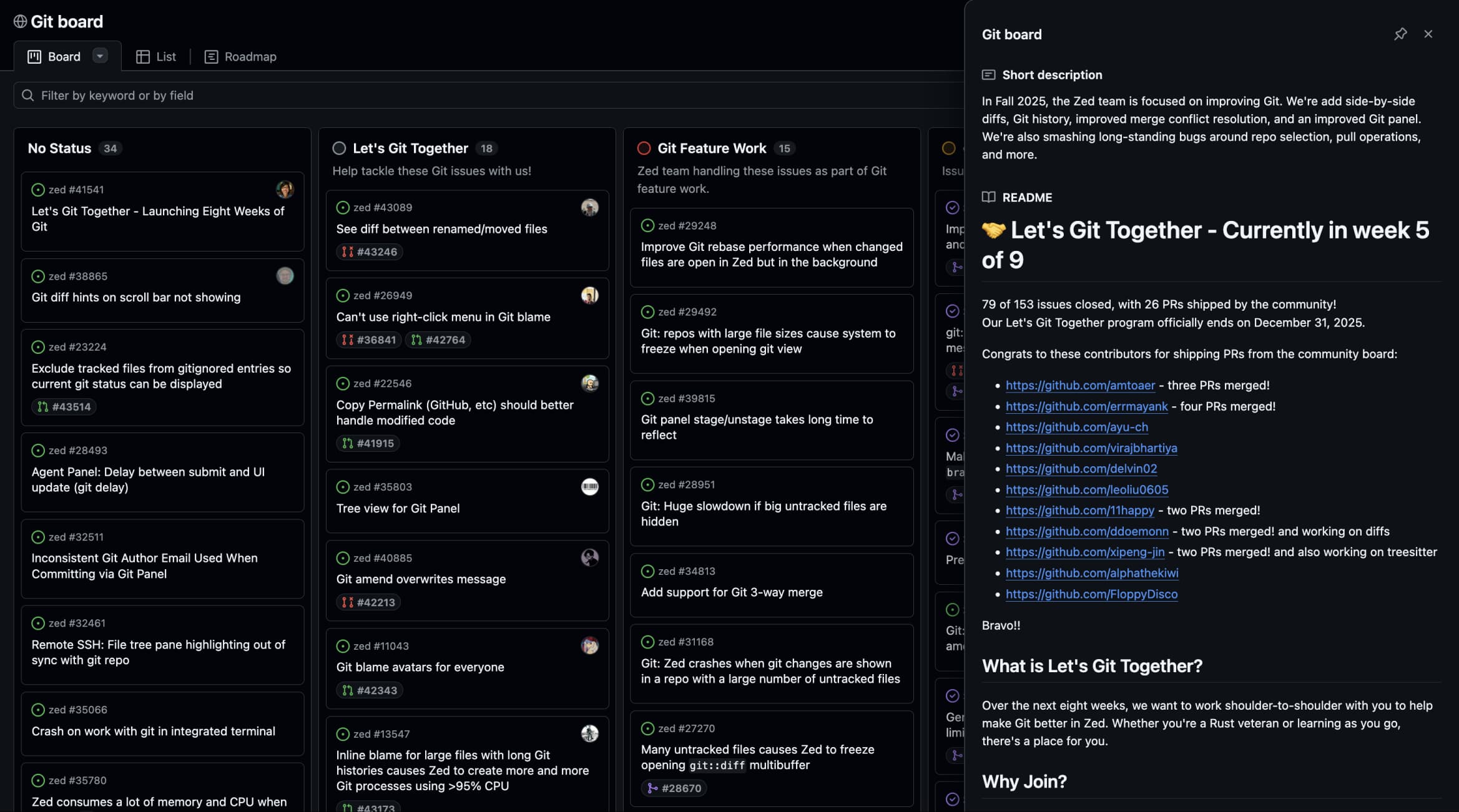This screenshot has height=812, width=1459.
Task: Click the avatar on the Tree view card
Action: (x=590, y=487)
